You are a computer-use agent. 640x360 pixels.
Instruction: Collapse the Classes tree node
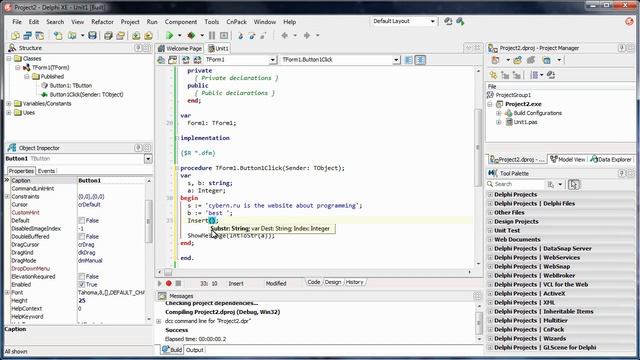[x=9, y=59]
